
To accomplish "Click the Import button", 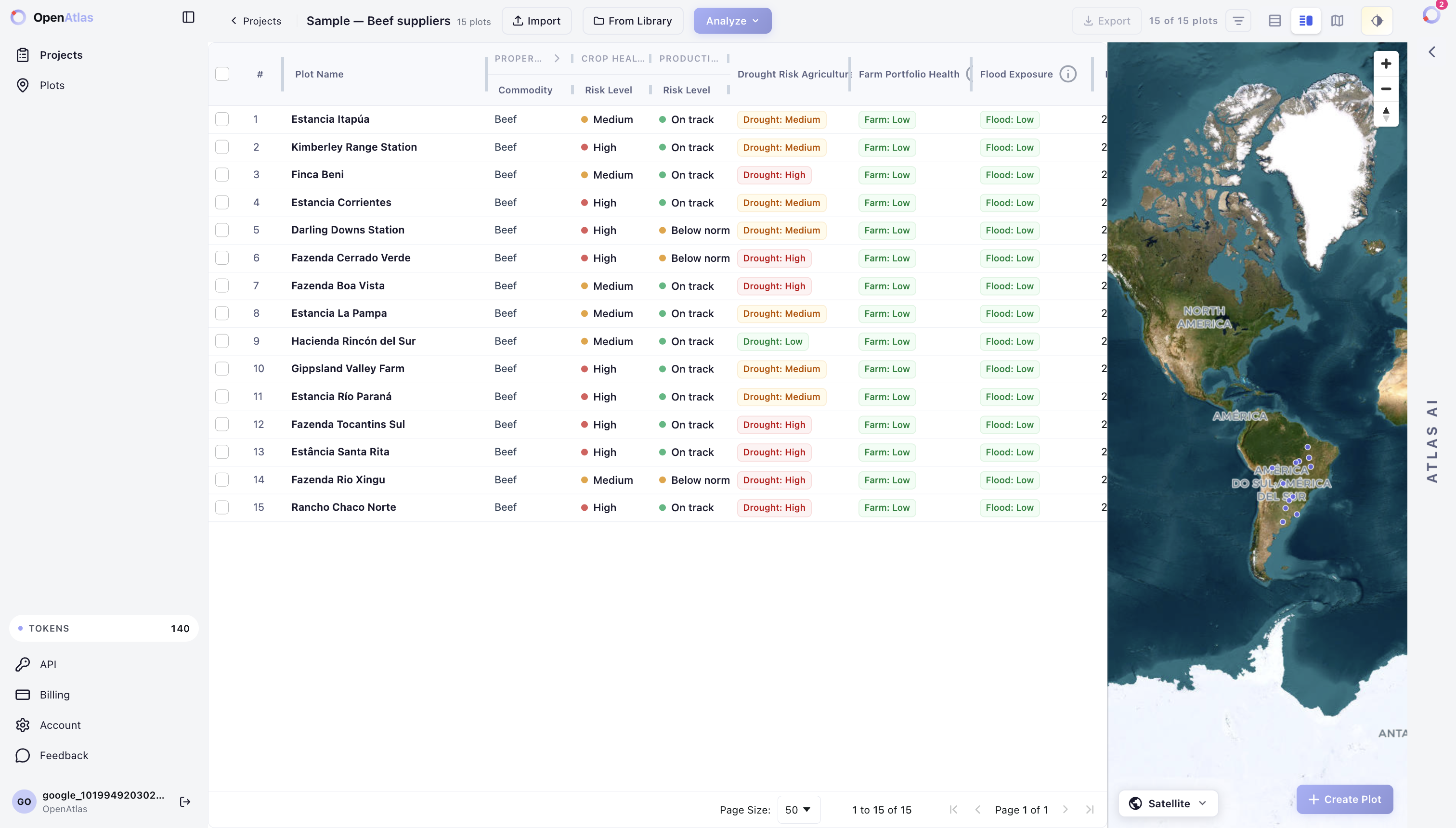I will pos(536,21).
